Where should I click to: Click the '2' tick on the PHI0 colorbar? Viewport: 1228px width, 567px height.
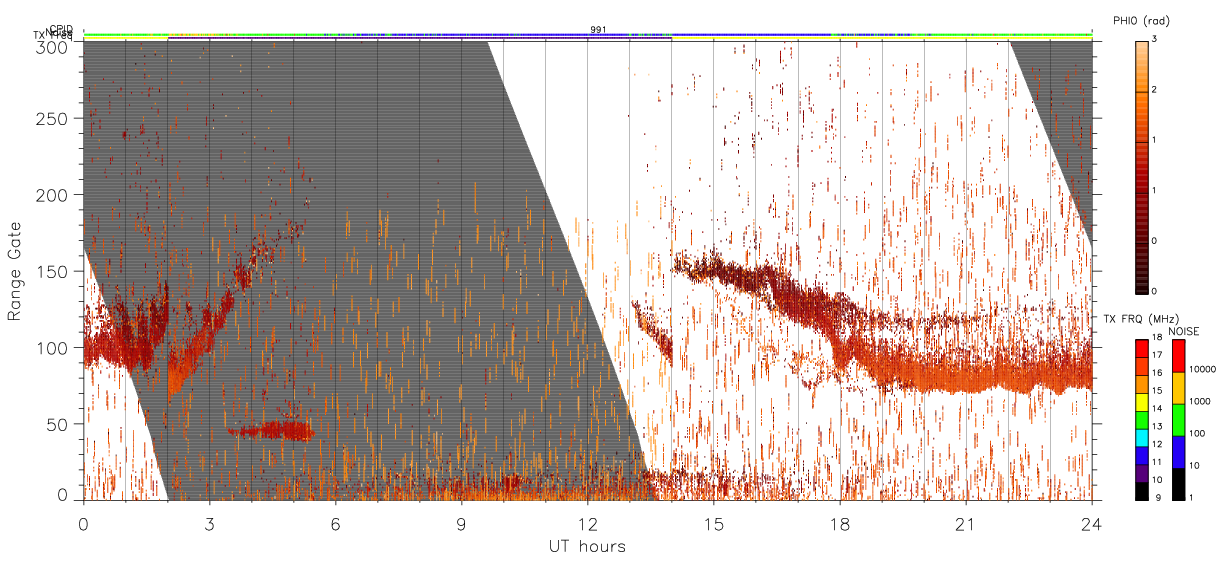click(x=1156, y=92)
